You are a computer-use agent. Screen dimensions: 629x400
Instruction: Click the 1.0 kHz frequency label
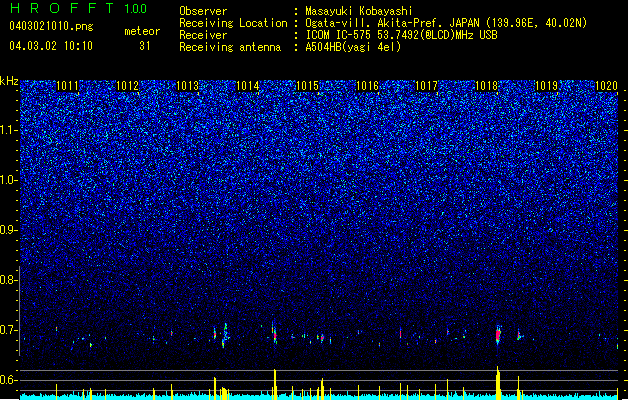[9, 180]
